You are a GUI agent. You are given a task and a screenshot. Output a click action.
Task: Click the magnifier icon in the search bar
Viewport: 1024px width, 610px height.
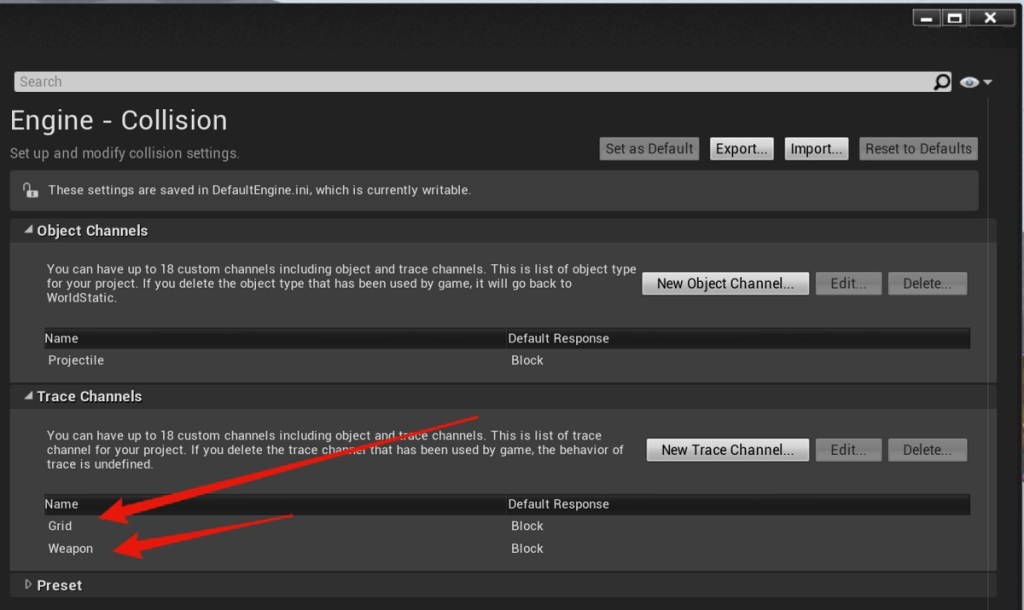941,82
